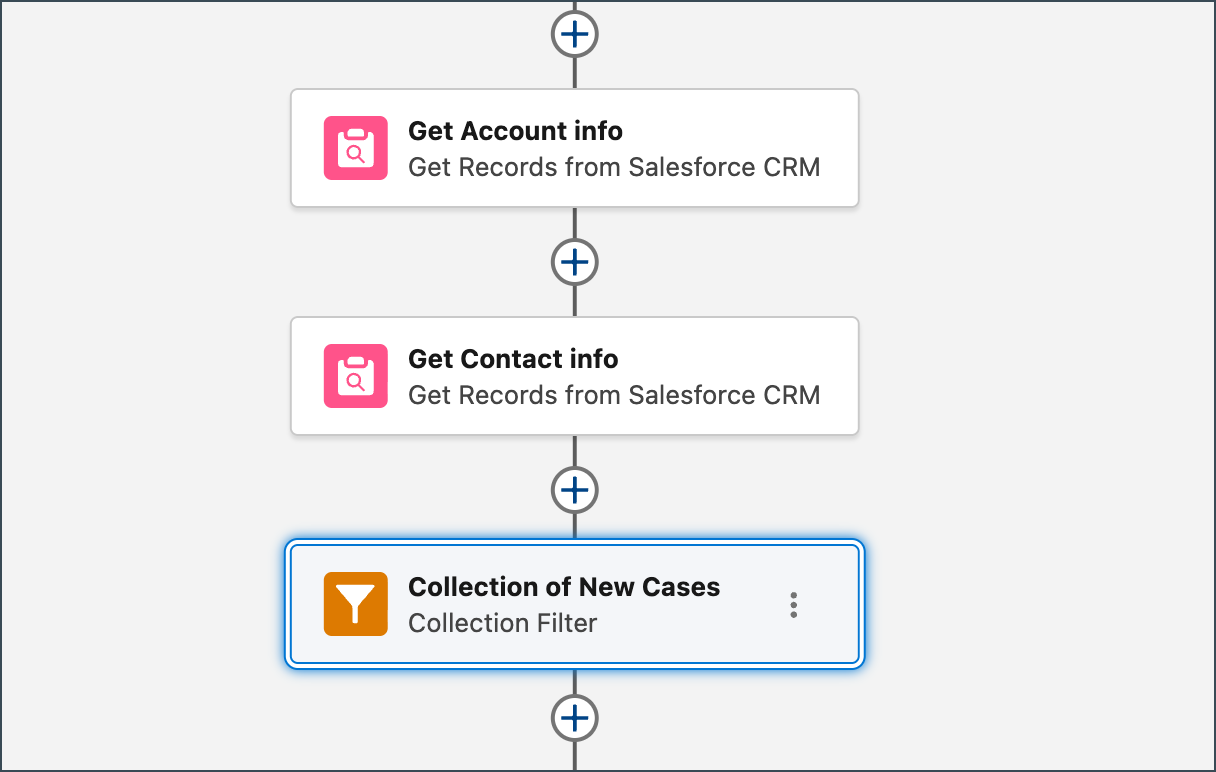Screen dimensions: 1216x772
Task: Click Get Account info's Salesforce CRM subtitle
Action: pyautogui.click(x=614, y=167)
